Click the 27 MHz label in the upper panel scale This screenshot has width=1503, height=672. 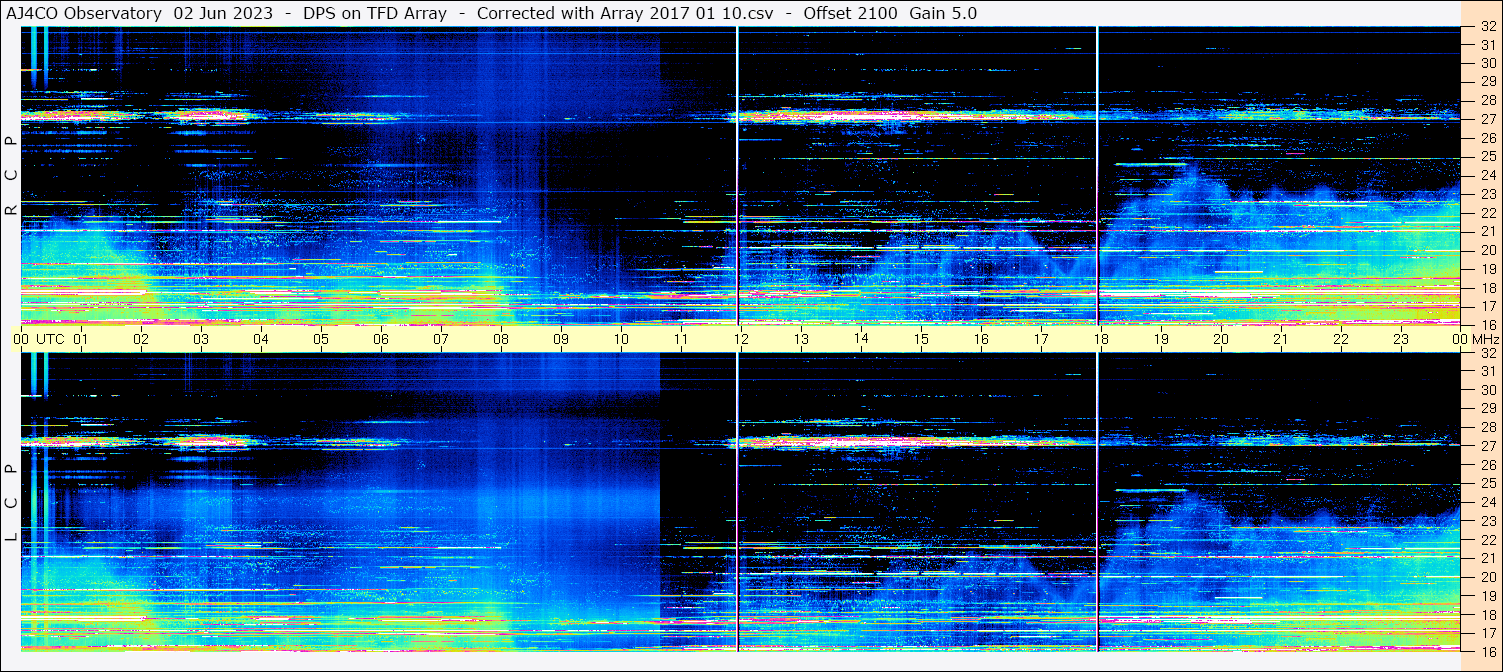1487,119
